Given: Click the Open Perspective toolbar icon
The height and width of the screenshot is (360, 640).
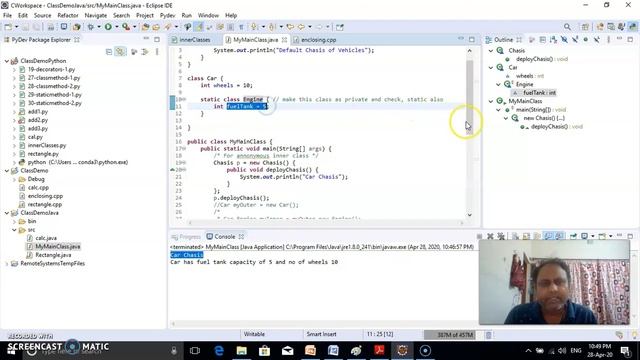Looking at the screenshot, I should coord(585,27).
